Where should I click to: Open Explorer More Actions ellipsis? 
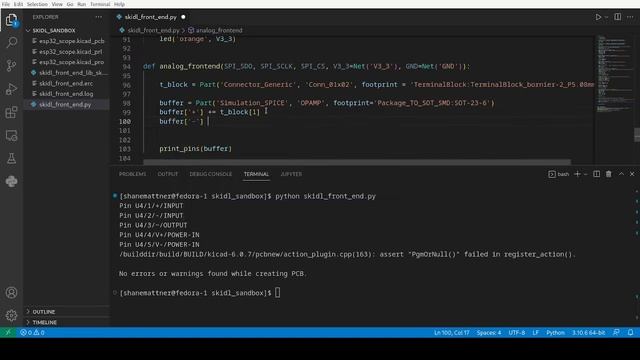99,17
